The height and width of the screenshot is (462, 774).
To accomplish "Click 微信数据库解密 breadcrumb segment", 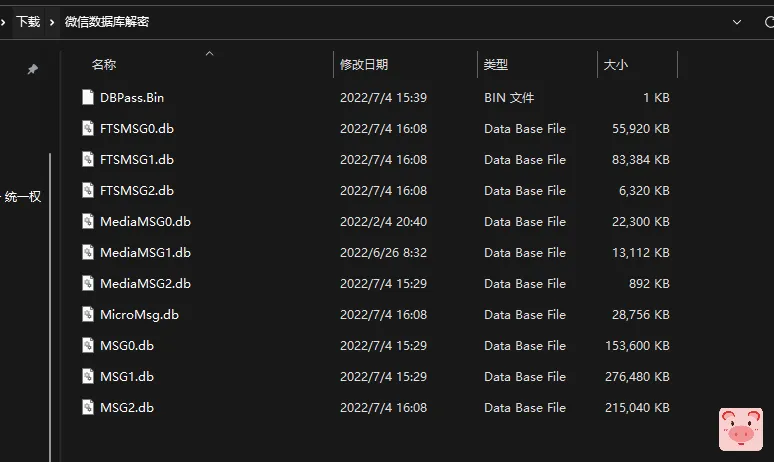I will tap(106, 21).
